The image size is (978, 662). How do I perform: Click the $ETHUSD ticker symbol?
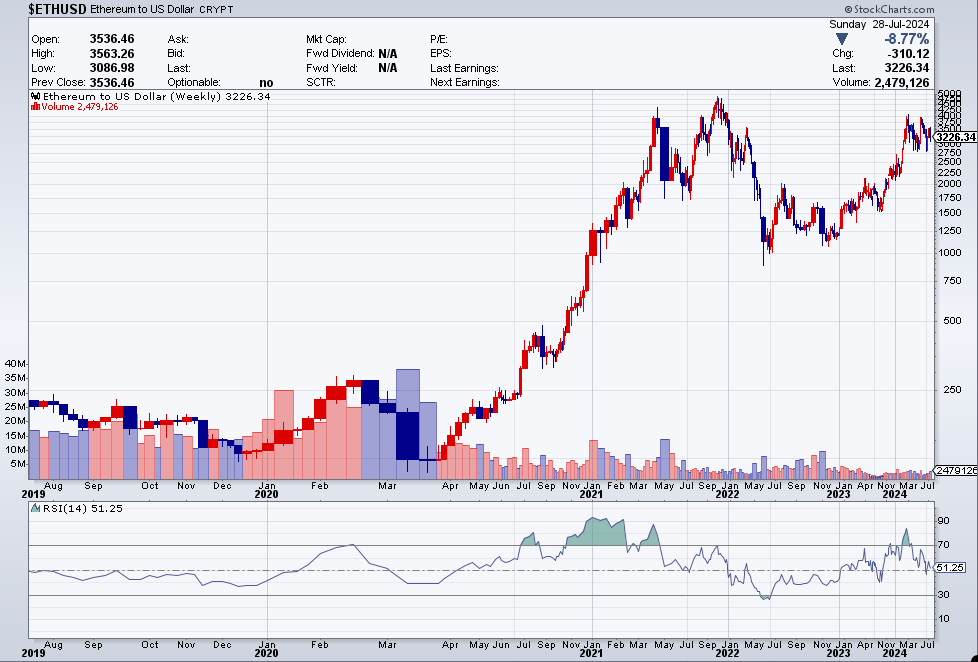pyautogui.click(x=57, y=9)
